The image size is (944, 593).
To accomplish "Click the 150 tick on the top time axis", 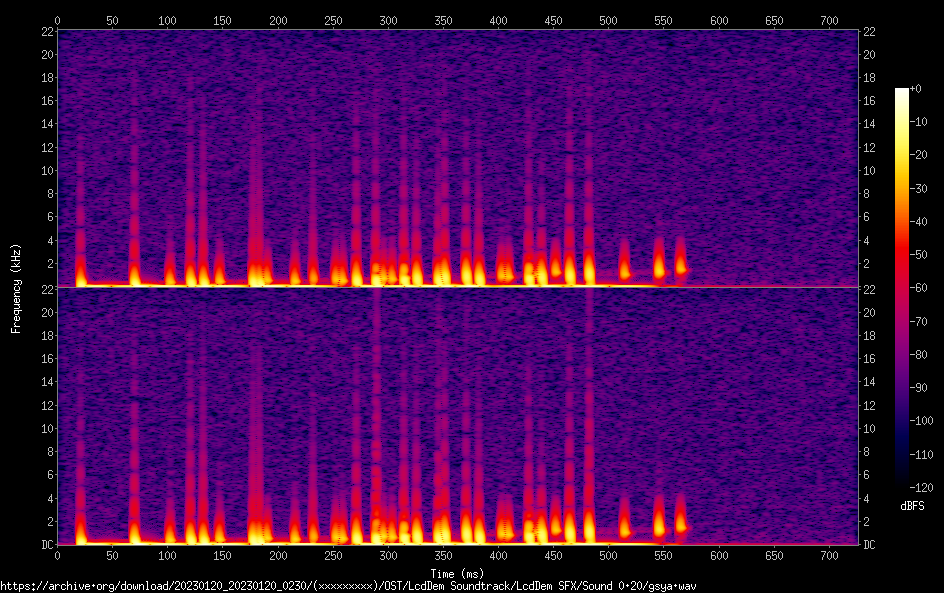I will [222, 20].
